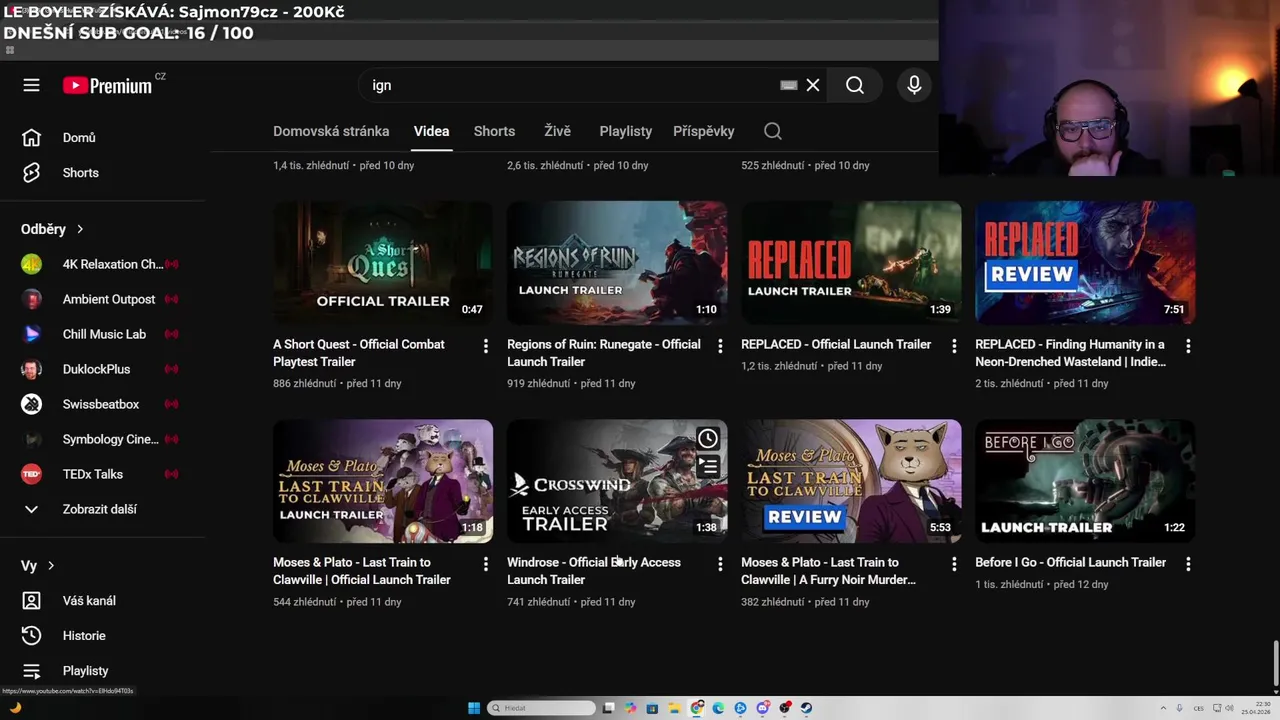Switch to the Playlisty channel tab
Image resolution: width=1280 pixels, height=720 pixels.
click(x=625, y=131)
